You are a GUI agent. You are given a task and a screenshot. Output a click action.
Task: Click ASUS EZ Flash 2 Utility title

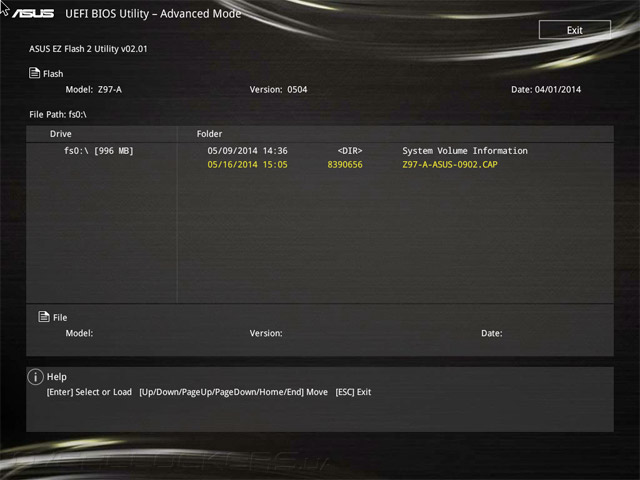click(88, 49)
